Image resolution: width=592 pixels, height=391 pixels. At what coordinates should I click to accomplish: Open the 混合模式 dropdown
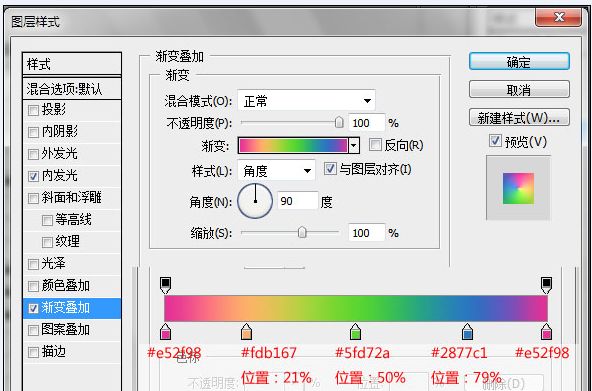[x=307, y=101]
